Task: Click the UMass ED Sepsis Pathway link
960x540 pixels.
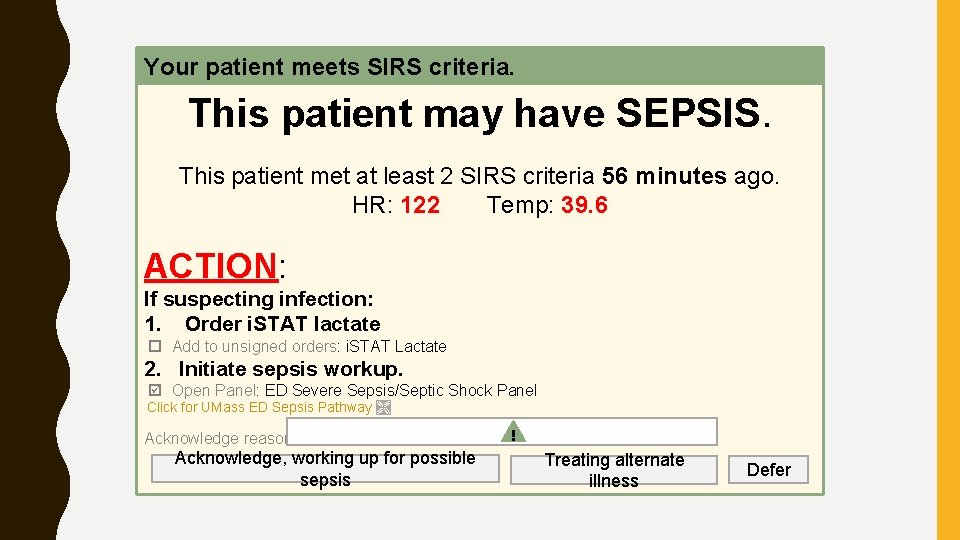Action: click(x=259, y=407)
